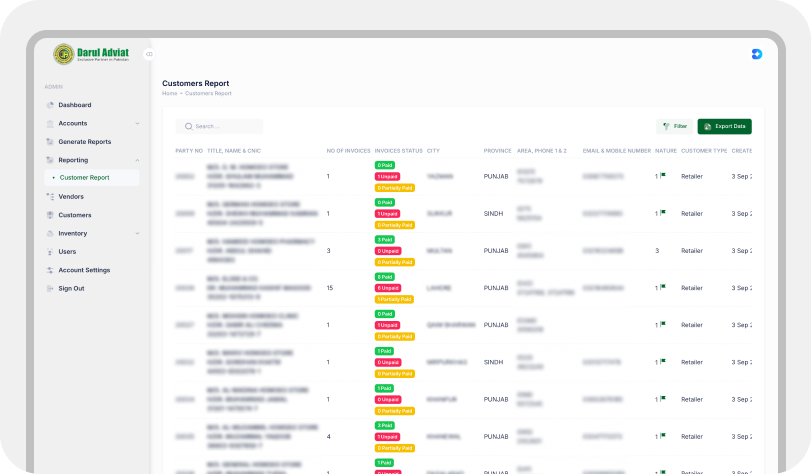Image resolution: width=811 pixels, height=474 pixels.
Task: Sort by the TITLE, NAME & CNIC column header
Action: [234, 151]
